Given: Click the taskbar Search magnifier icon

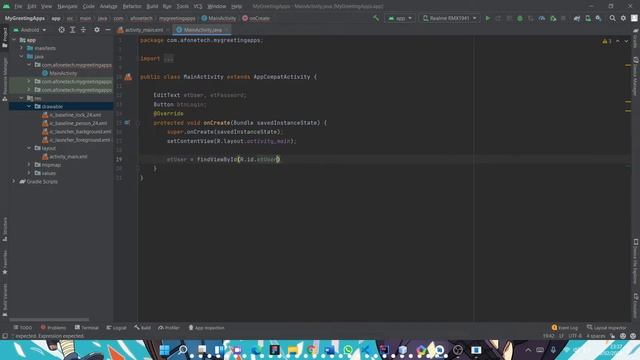Looking at the screenshot, I should [x=183, y=350].
